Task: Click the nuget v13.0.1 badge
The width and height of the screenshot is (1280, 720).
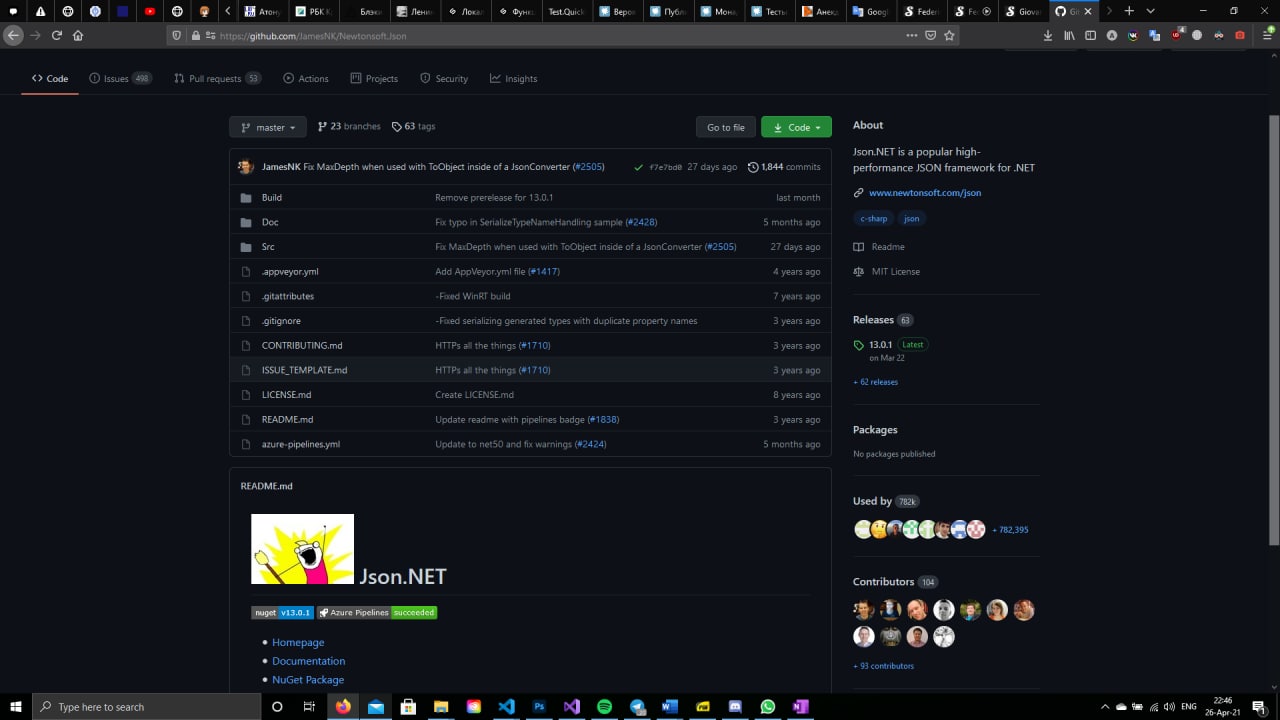Action: click(282, 612)
